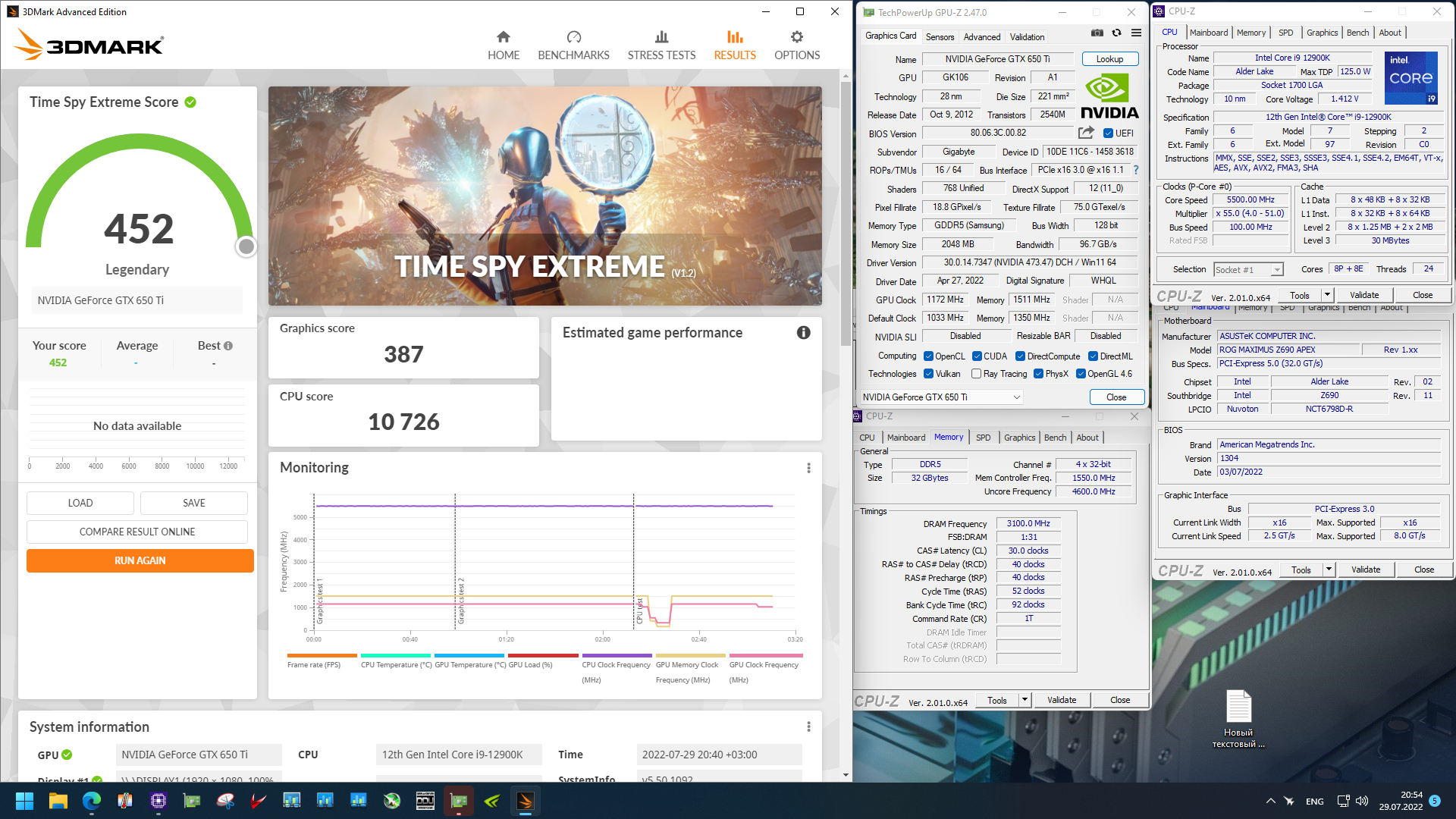
Task: Open the desktop text document file
Action: (x=1238, y=719)
